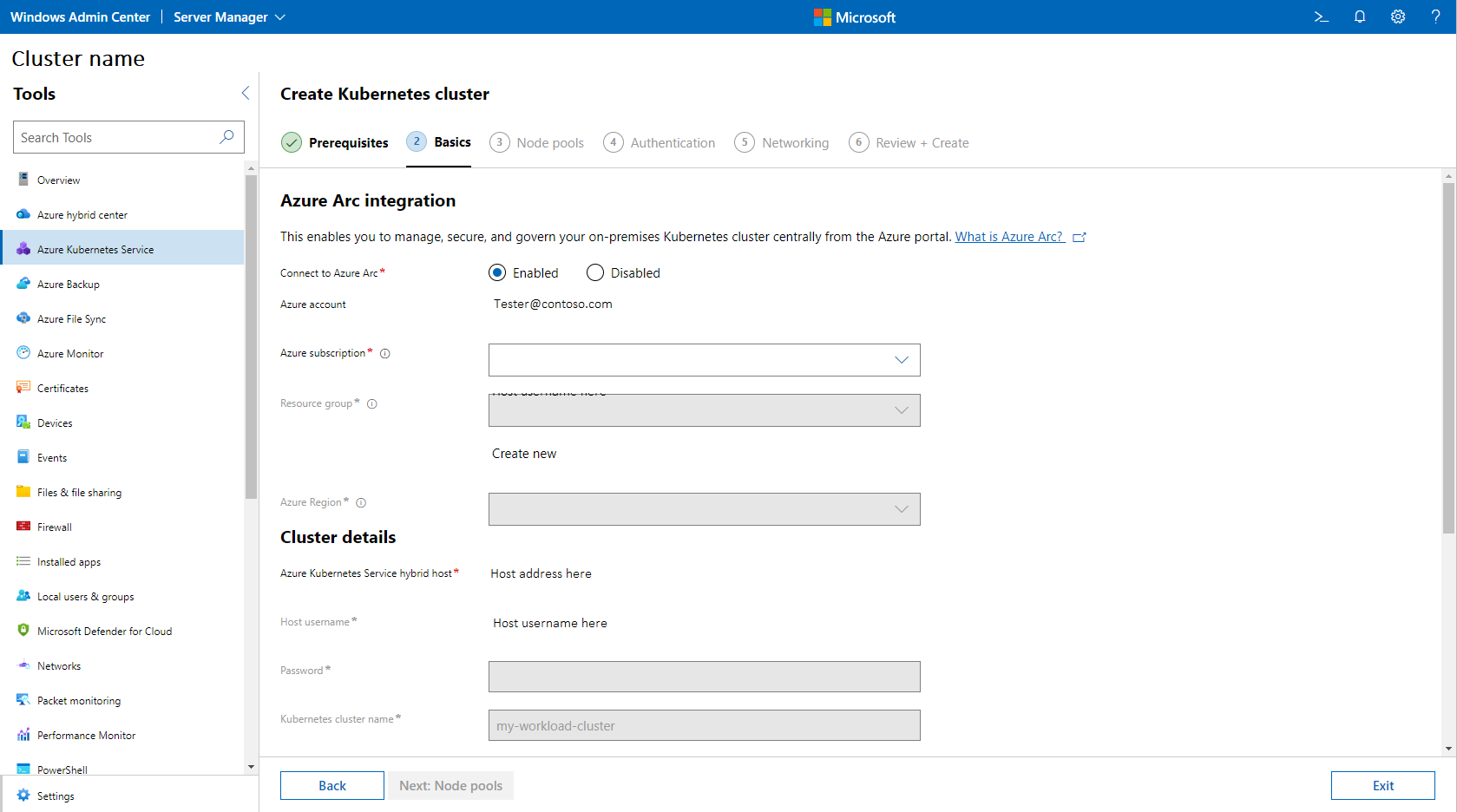Click the Azure File Sync icon
Screen dimensions: 1457x812
pos(23,318)
